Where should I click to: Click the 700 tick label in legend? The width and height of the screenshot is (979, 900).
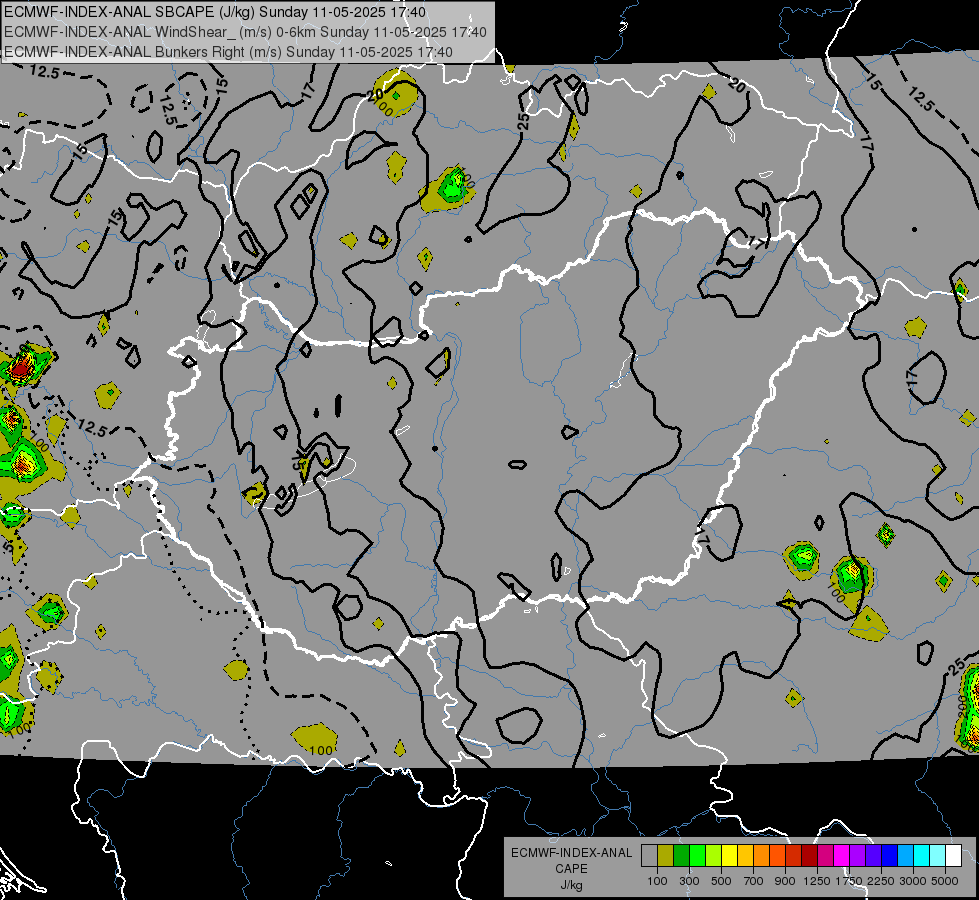[754, 881]
